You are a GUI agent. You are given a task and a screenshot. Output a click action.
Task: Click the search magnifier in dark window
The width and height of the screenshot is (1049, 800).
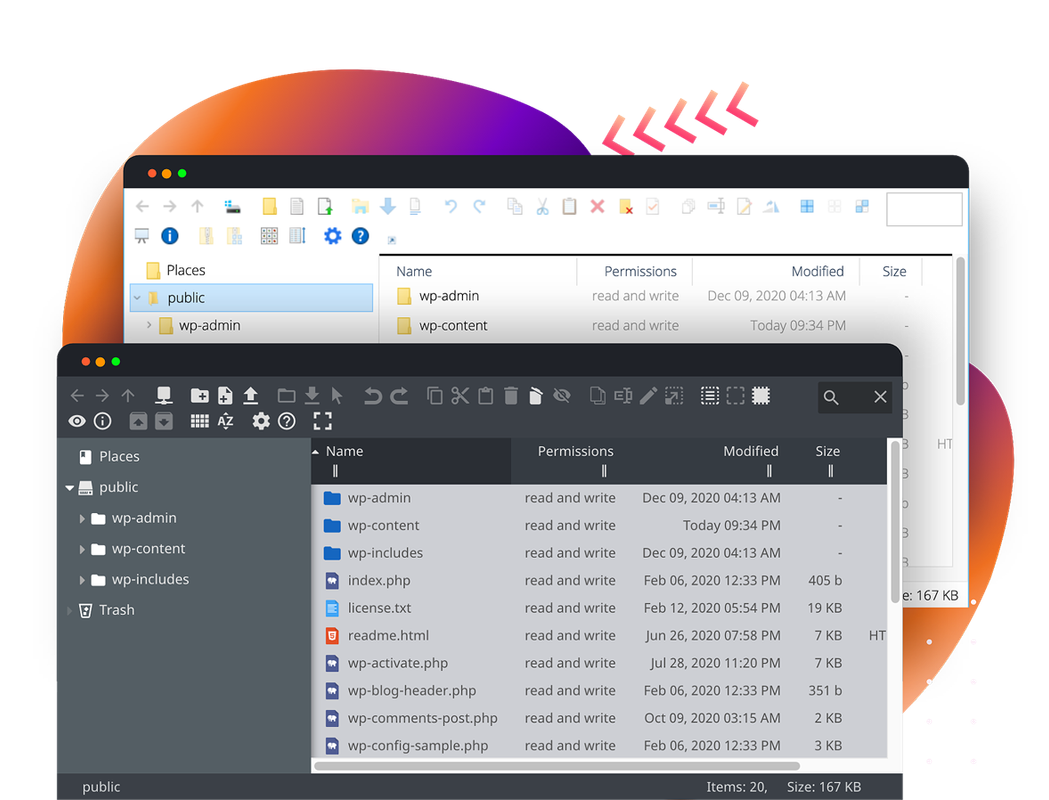click(x=831, y=397)
